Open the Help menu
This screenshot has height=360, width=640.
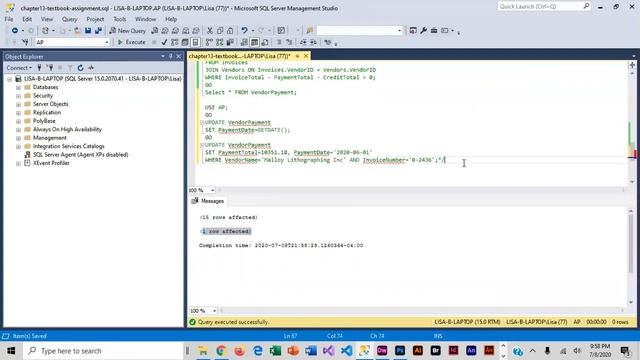point(171,19)
